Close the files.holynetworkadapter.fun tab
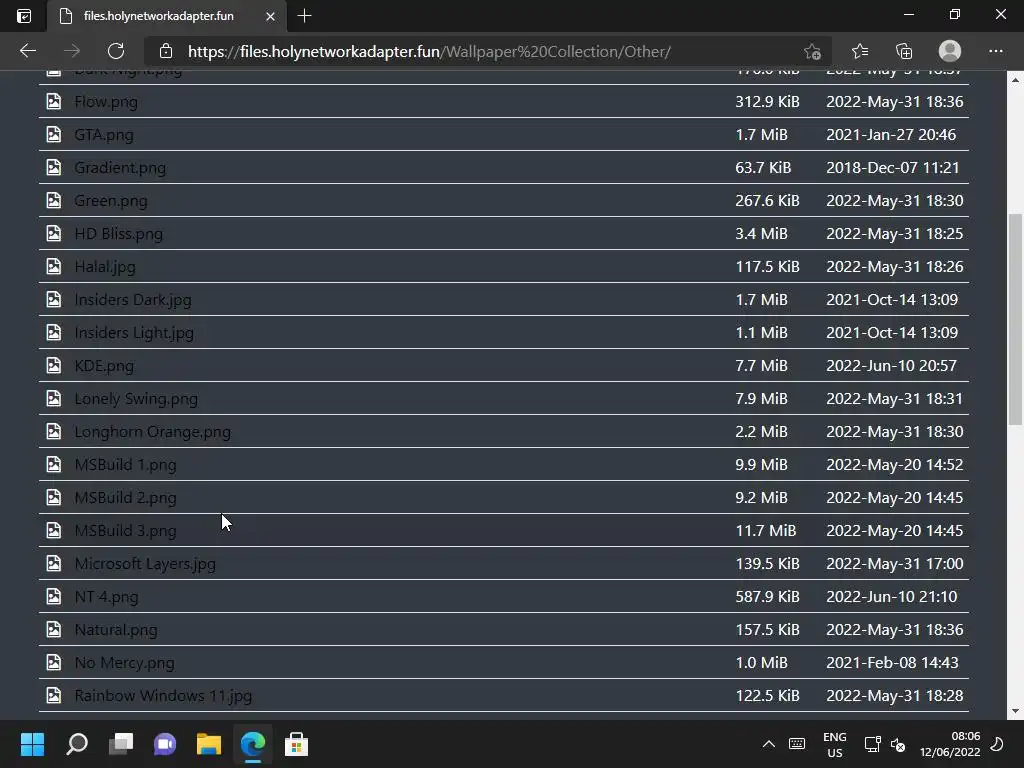The width and height of the screenshot is (1024, 768). (270, 16)
